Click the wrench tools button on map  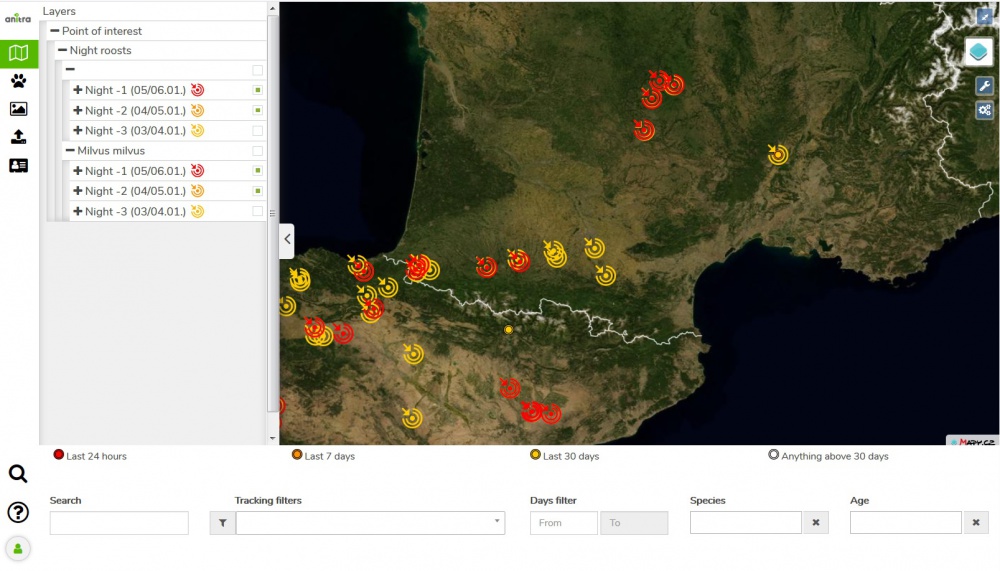984,86
